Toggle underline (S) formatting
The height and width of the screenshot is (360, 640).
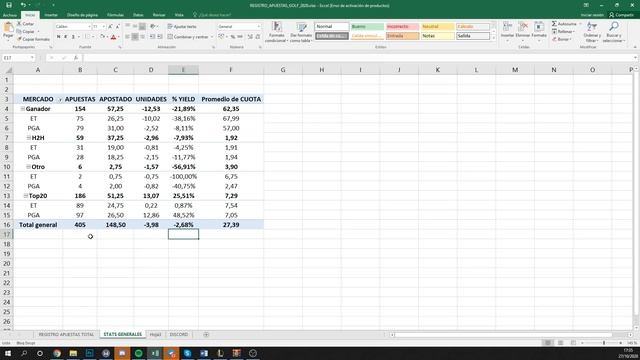point(73,37)
